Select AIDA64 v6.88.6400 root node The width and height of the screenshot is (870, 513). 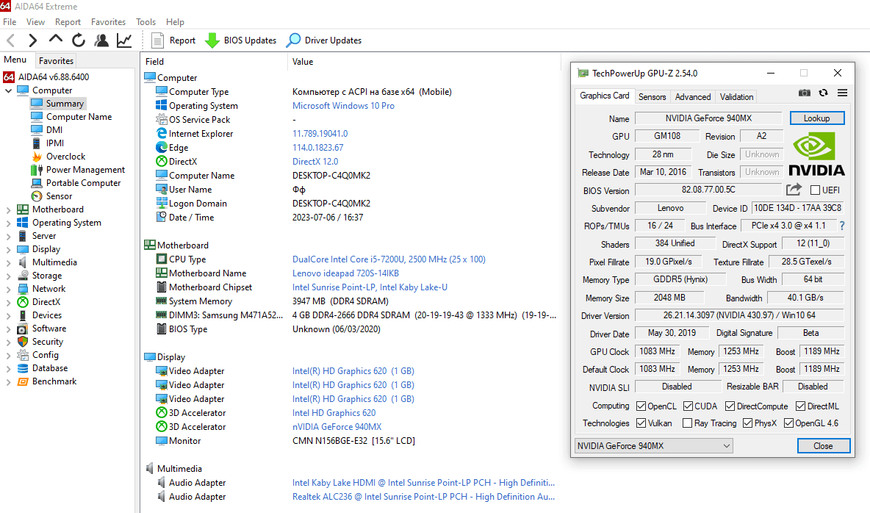(x=53, y=77)
